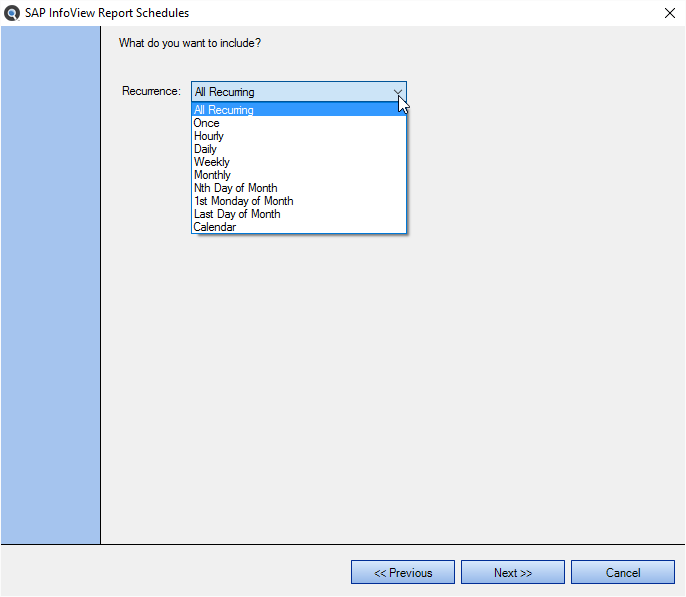This screenshot has height=597, width=686.
Task: Choose the Weekly recurrence entry
Action: (x=299, y=162)
